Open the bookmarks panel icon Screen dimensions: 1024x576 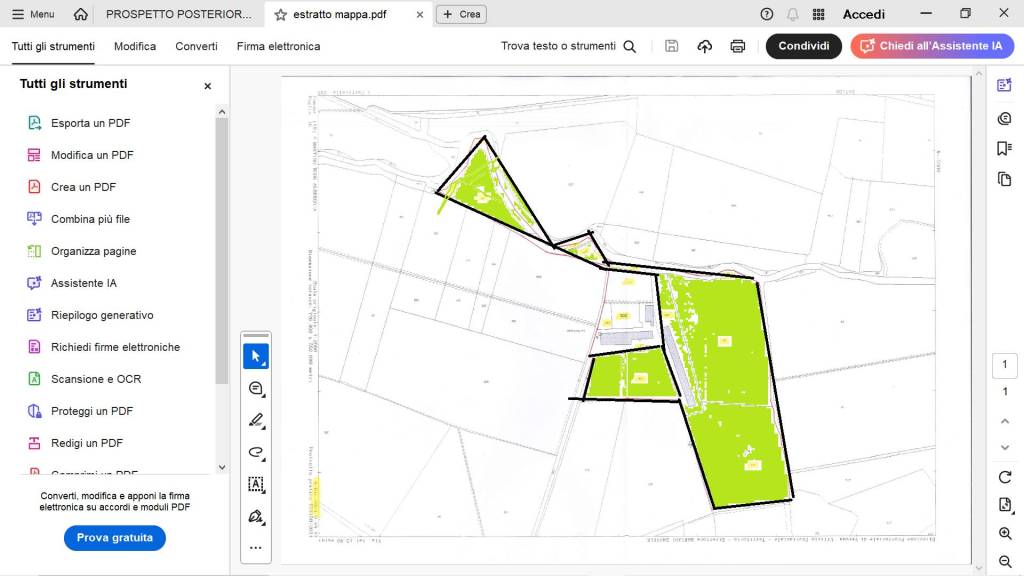click(1004, 148)
